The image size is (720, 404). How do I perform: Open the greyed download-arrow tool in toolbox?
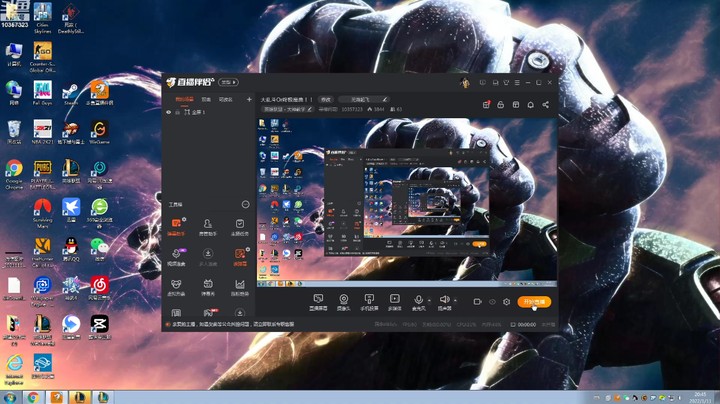(x=208, y=257)
